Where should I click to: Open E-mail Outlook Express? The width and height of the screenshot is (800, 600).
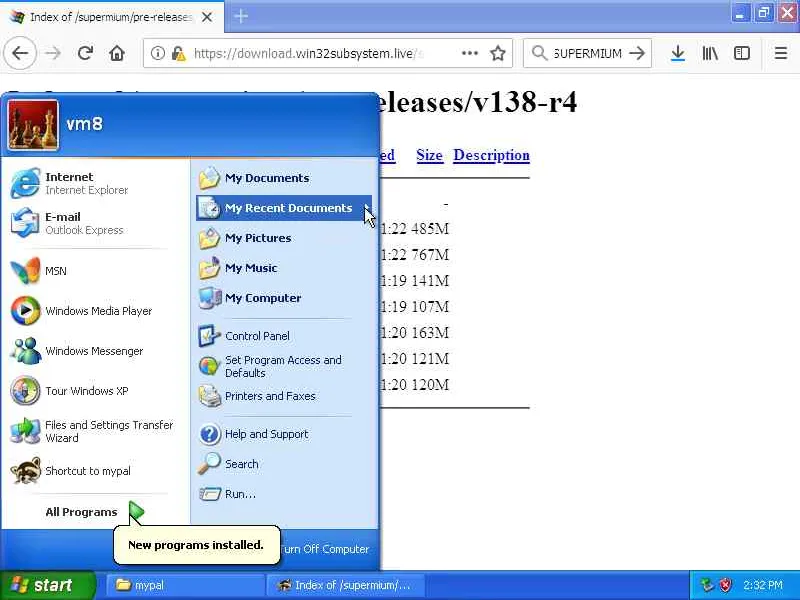pos(94,223)
